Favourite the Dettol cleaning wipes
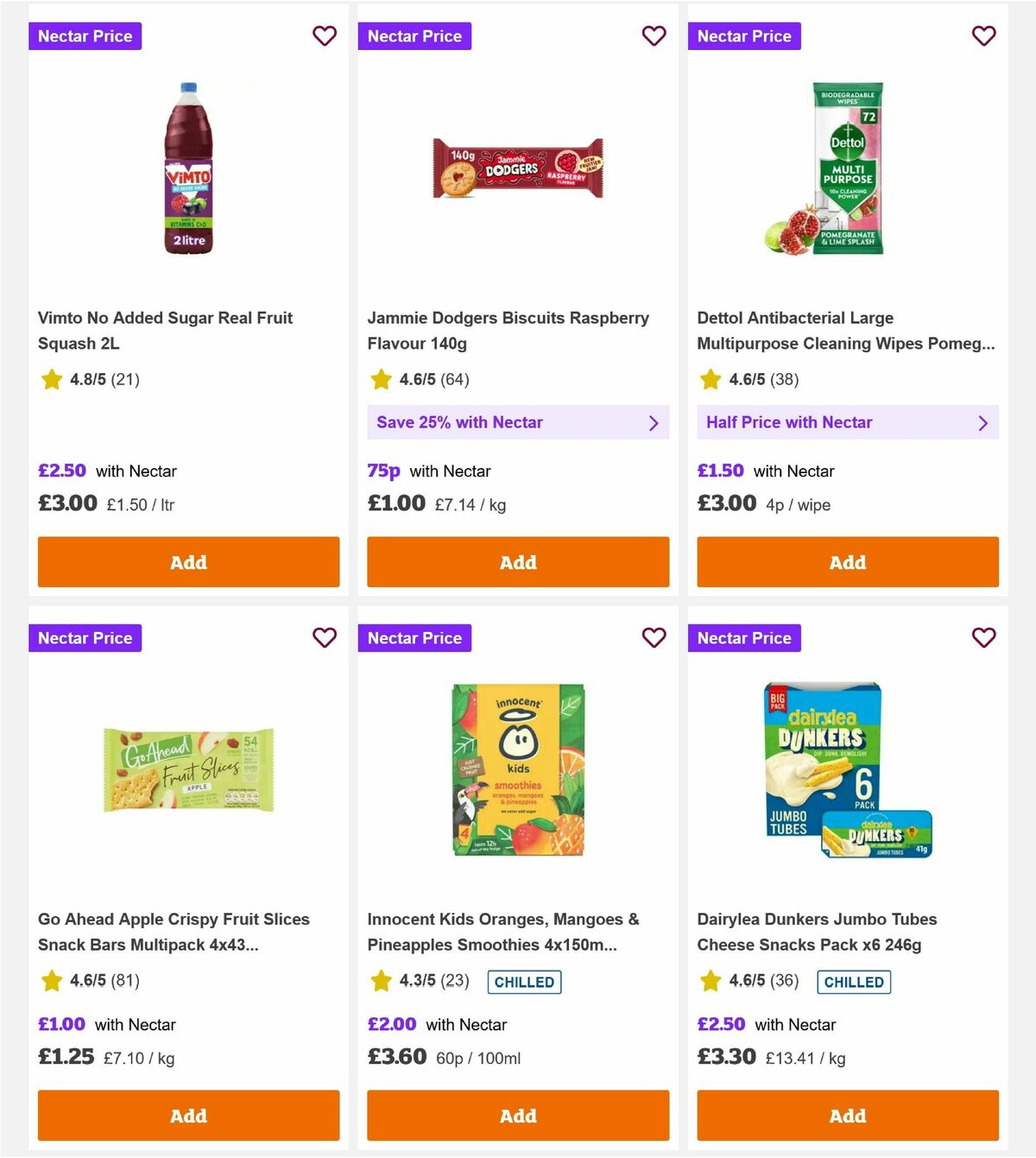 coord(984,36)
